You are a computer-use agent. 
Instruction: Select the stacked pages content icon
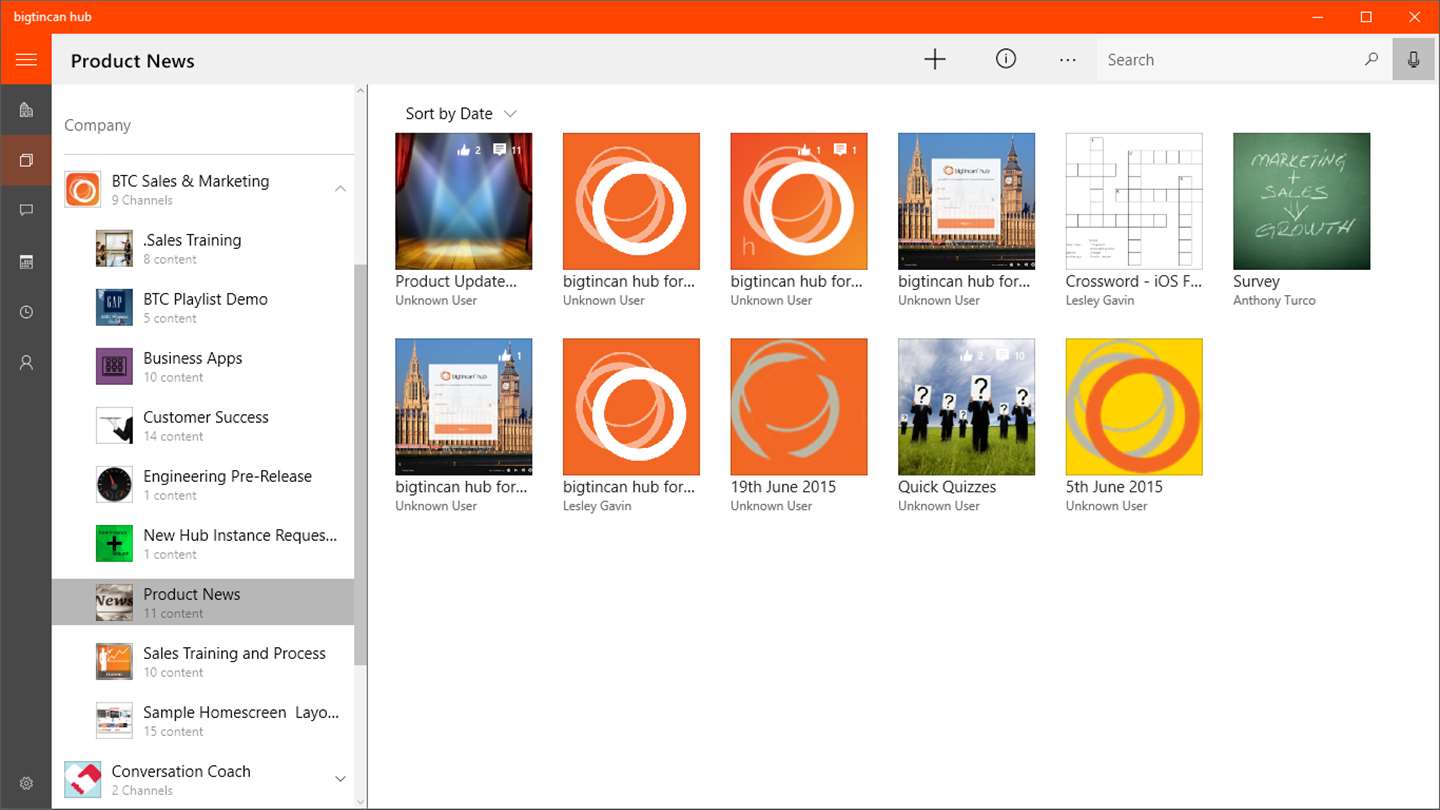point(26,160)
